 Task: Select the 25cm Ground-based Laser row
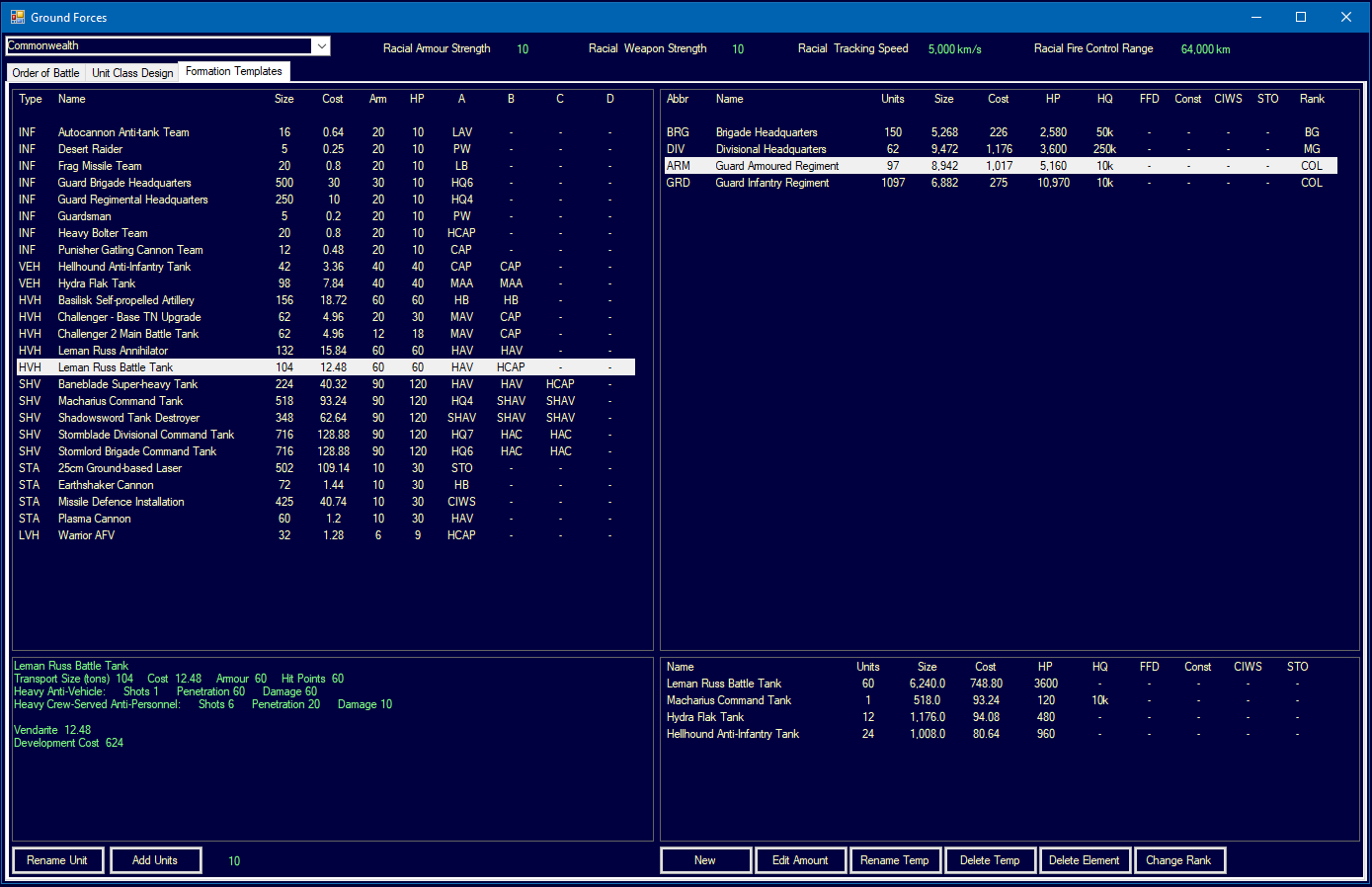click(326, 468)
